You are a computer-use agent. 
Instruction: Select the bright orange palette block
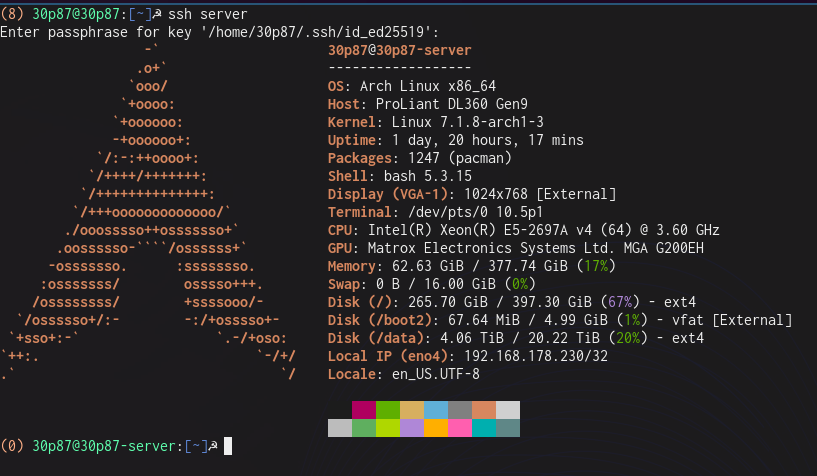(436, 428)
